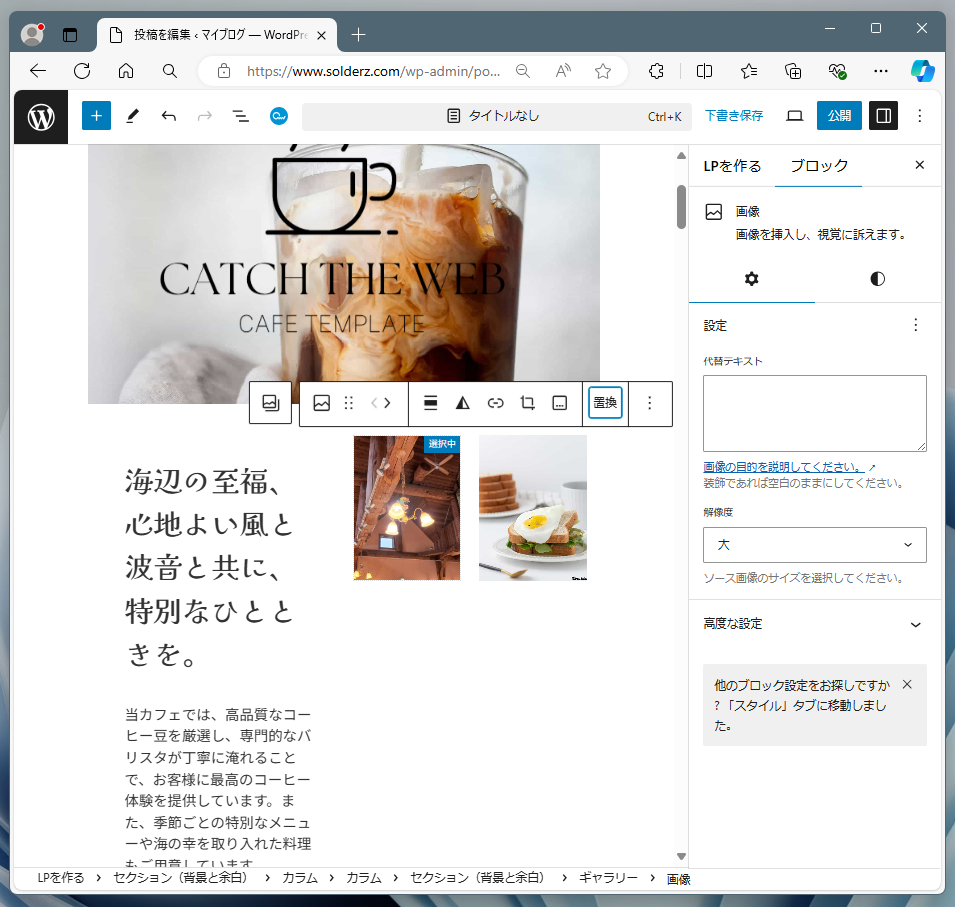
Task: Click the 置換 replace button
Action: pyautogui.click(x=605, y=403)
